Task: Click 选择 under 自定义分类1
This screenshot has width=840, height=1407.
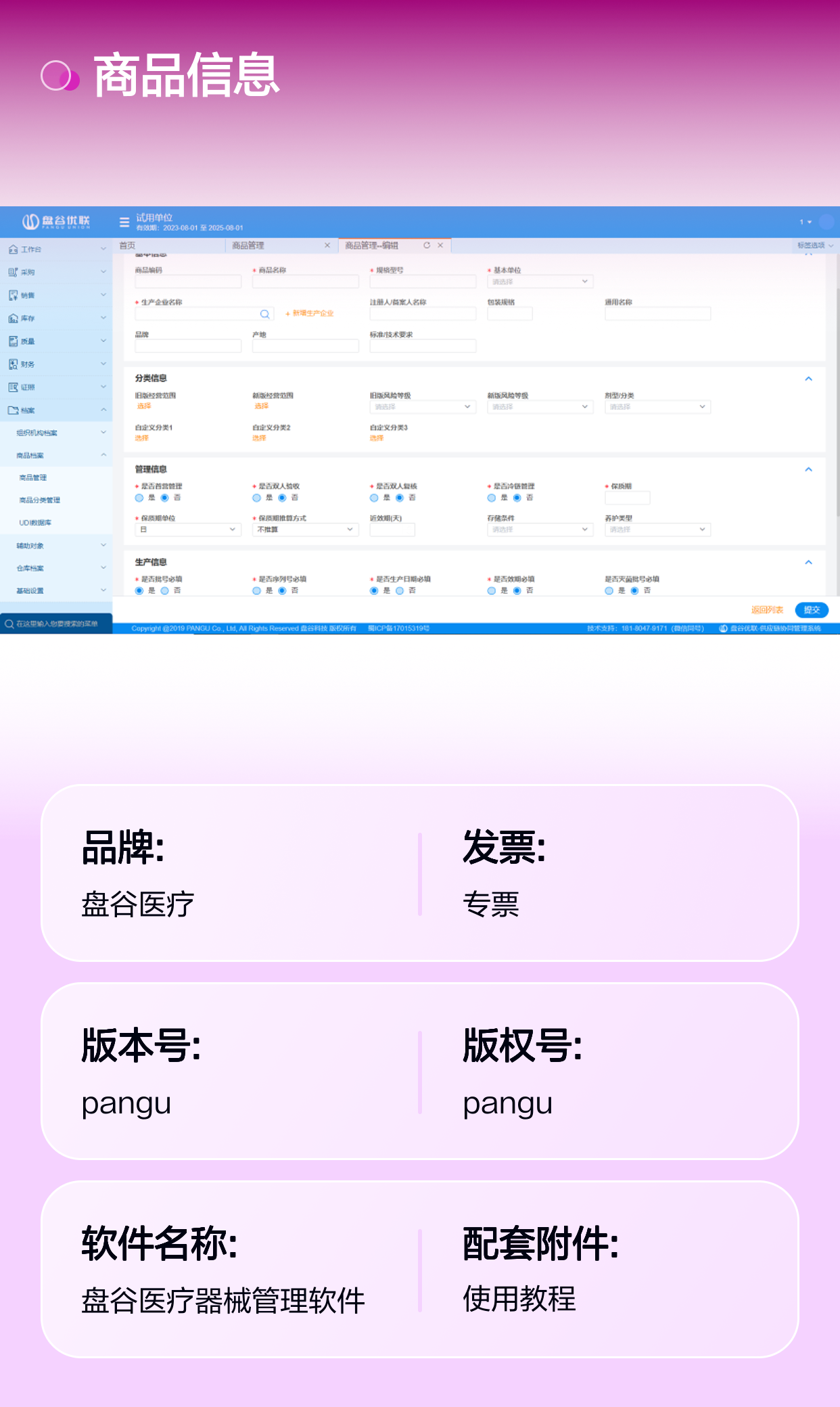Action: pos(141,438)
